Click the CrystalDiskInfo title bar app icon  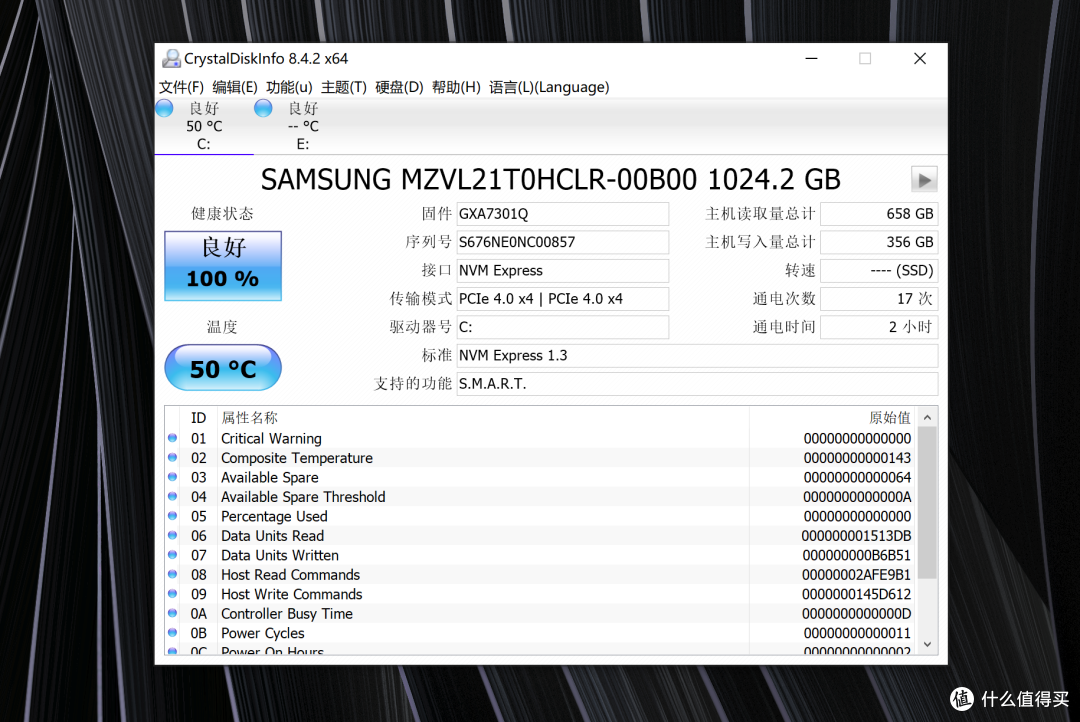point(171,59)
